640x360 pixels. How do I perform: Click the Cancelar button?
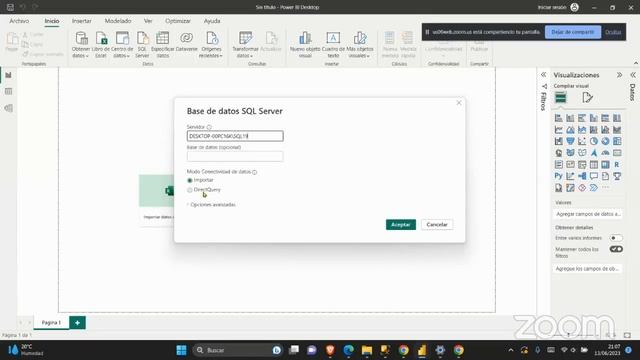coord(437,224)
